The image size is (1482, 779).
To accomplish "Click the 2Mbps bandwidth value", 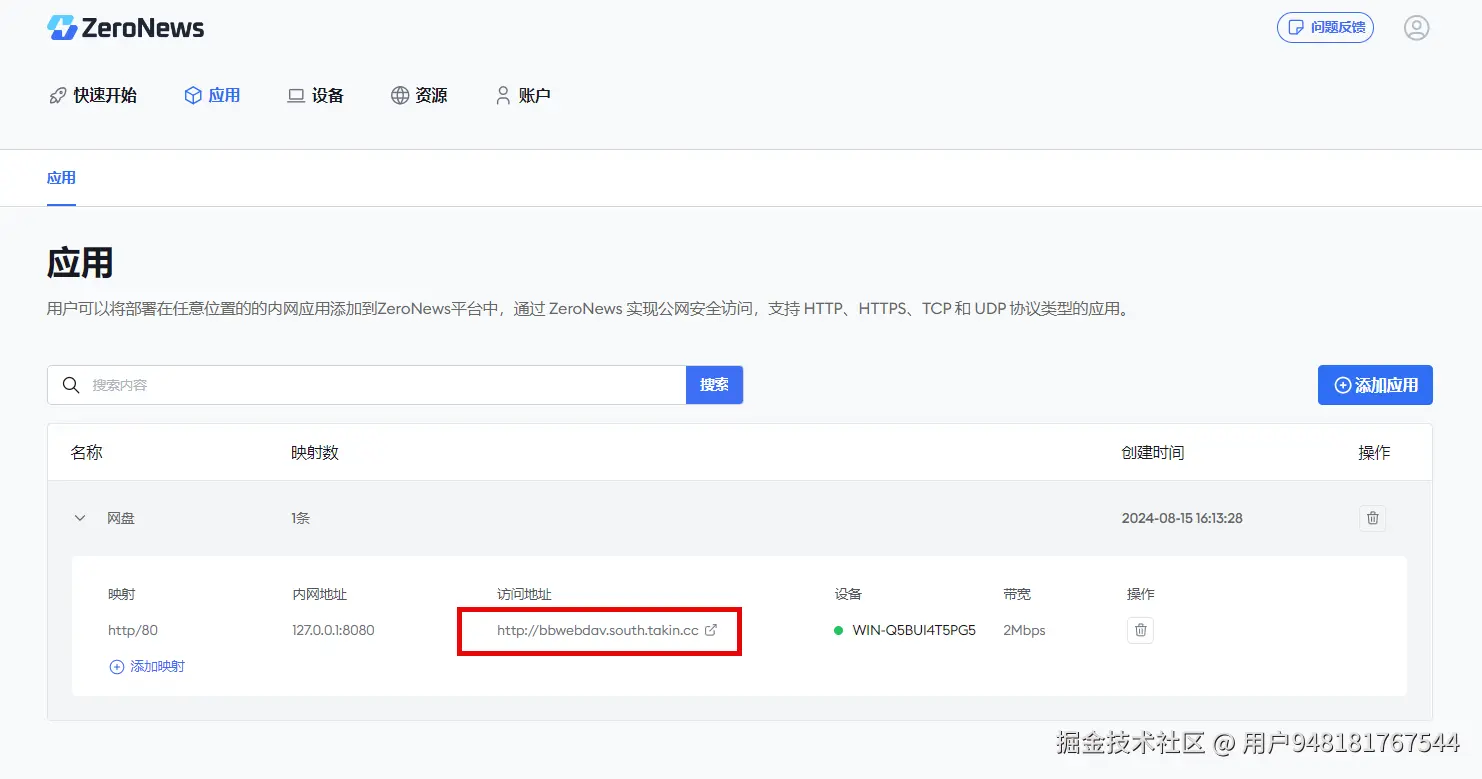I will tap(1024, 631).
